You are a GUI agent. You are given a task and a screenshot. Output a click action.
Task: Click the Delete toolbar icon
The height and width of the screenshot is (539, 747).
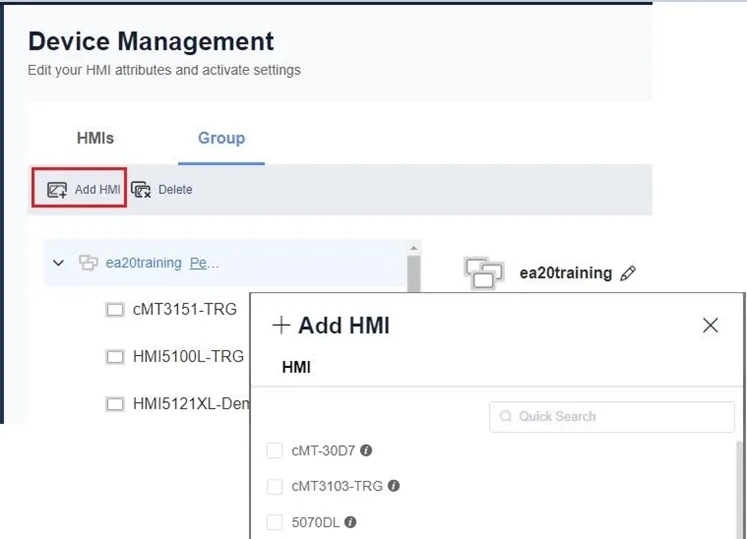[x=141, y=190]
